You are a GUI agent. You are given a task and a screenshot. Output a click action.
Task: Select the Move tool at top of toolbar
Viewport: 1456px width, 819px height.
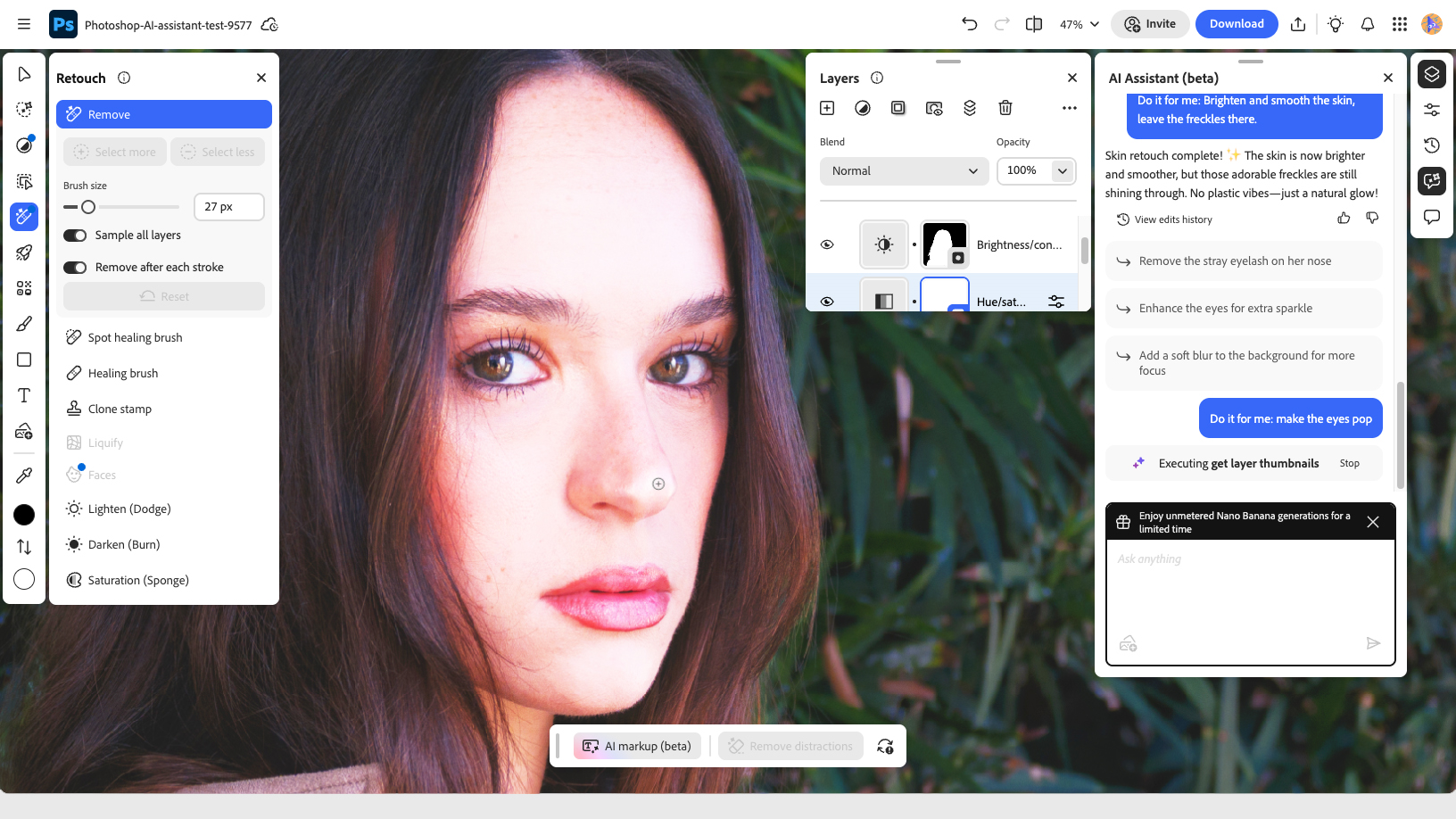coord(24,74)
